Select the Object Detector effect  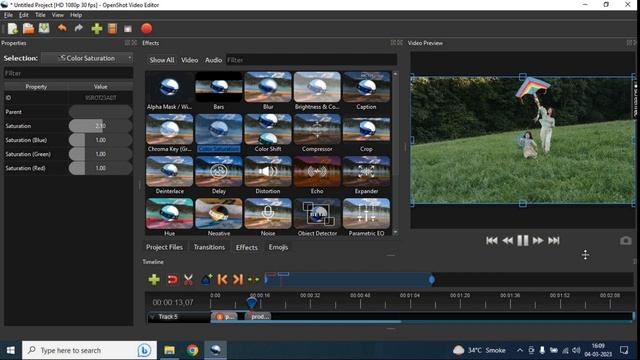(x=317, y=217)
